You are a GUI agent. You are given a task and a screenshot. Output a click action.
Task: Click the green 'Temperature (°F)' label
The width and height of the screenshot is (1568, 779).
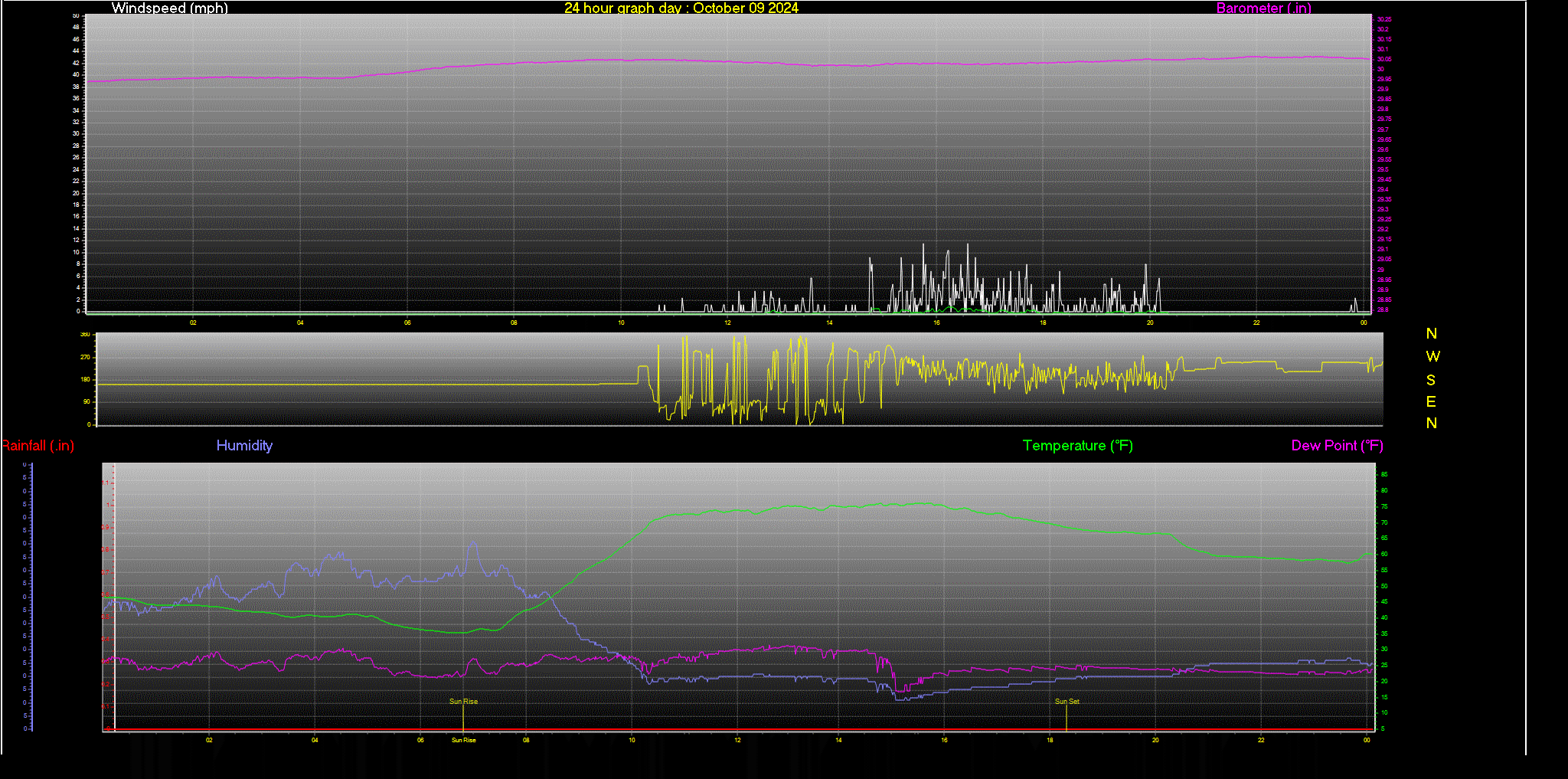[1078, 445]
